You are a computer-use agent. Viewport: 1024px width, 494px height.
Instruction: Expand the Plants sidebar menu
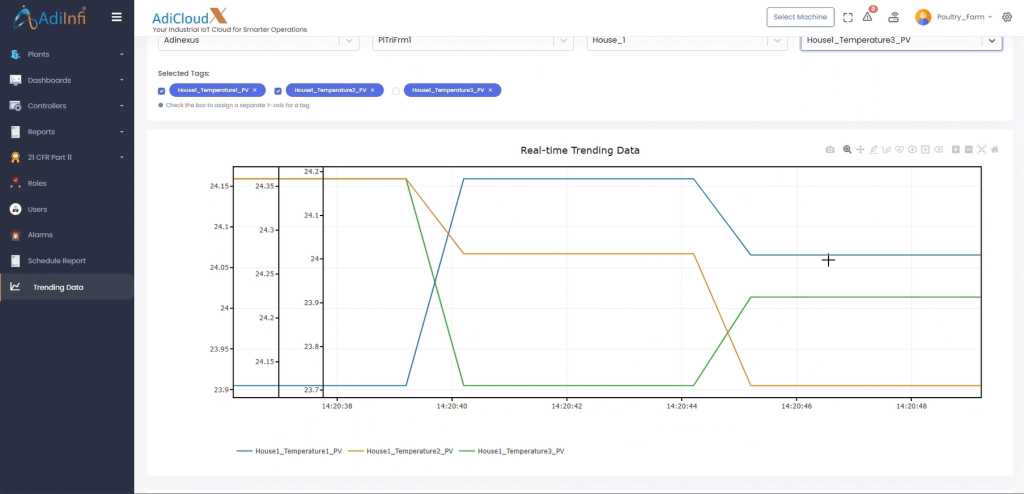67,54
